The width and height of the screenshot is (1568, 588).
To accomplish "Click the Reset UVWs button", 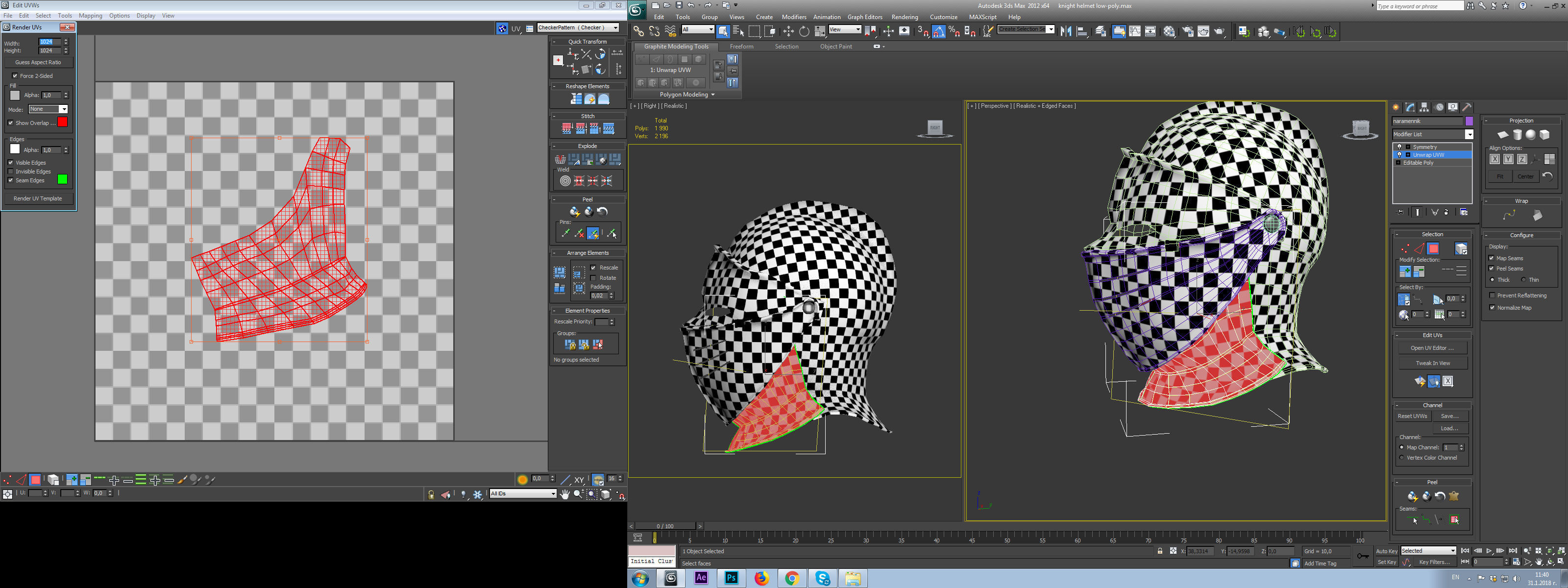I will tap(1412, 416).
